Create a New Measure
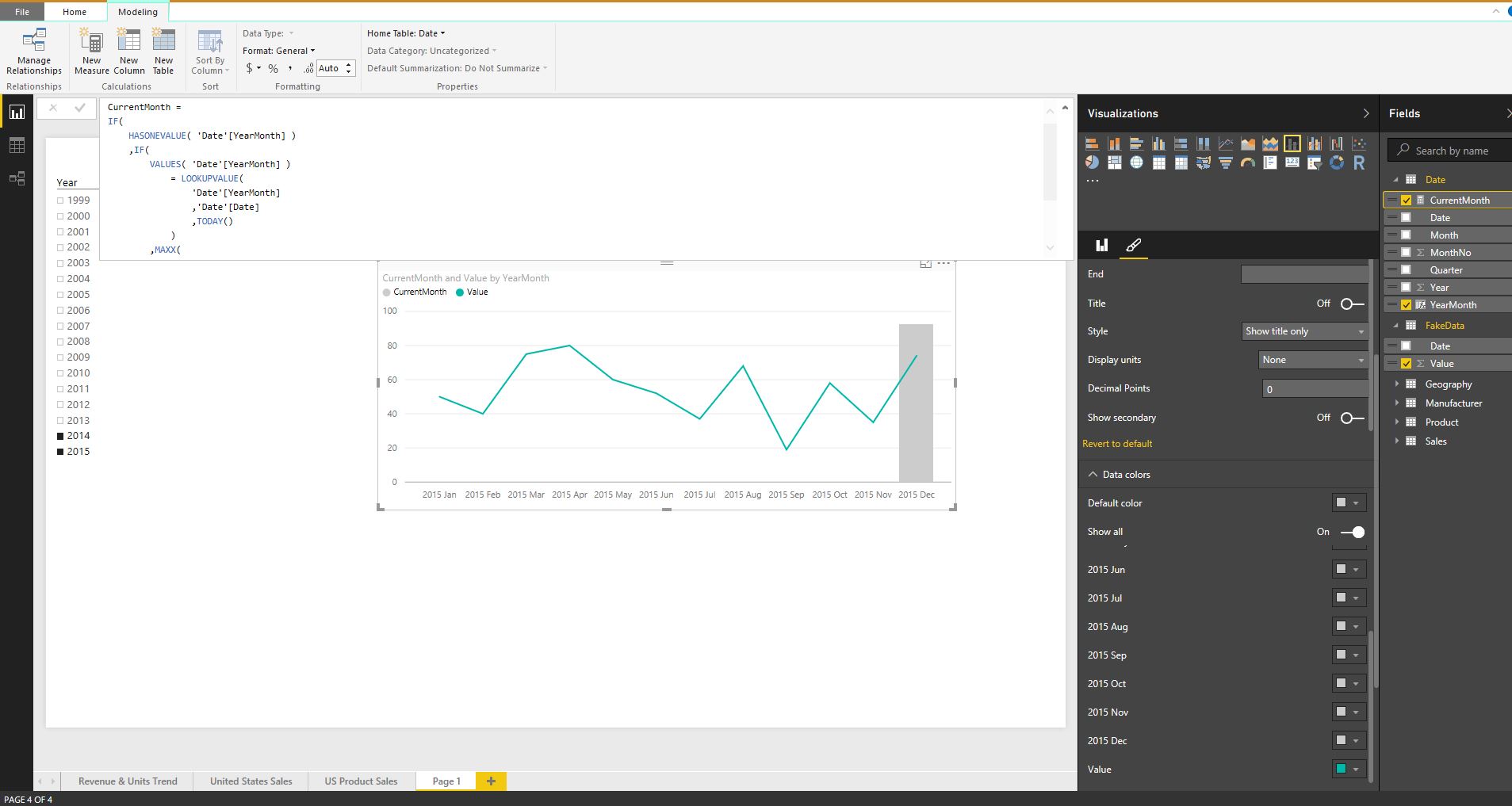The width and height of the screenshot is (1512, 806). [92, 52]
